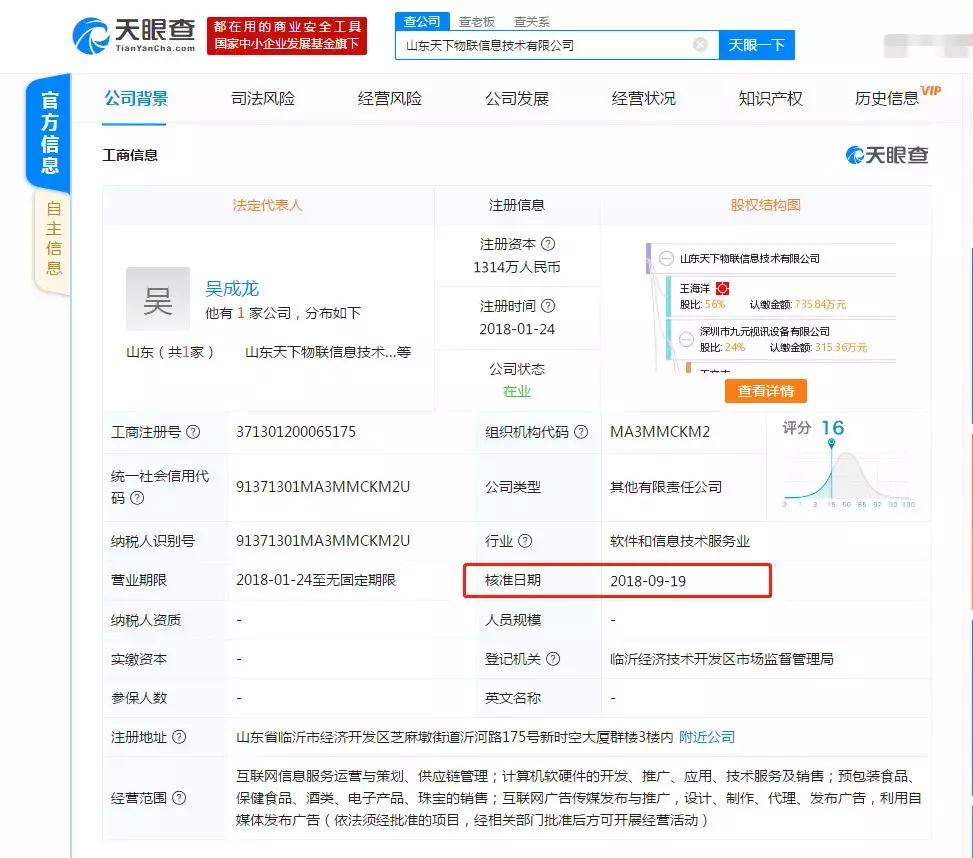Switch to the 司法风险 tab

point(262,98)
